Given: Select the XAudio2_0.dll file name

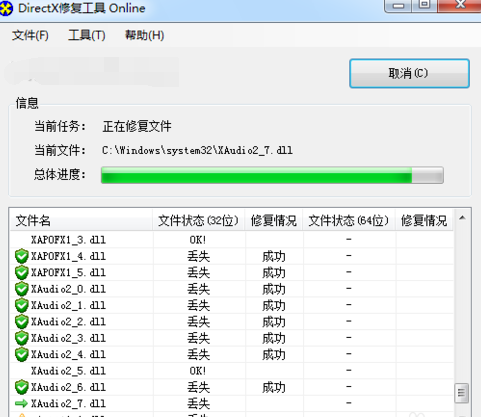Looking at the screenshot, I should (68, 289).
